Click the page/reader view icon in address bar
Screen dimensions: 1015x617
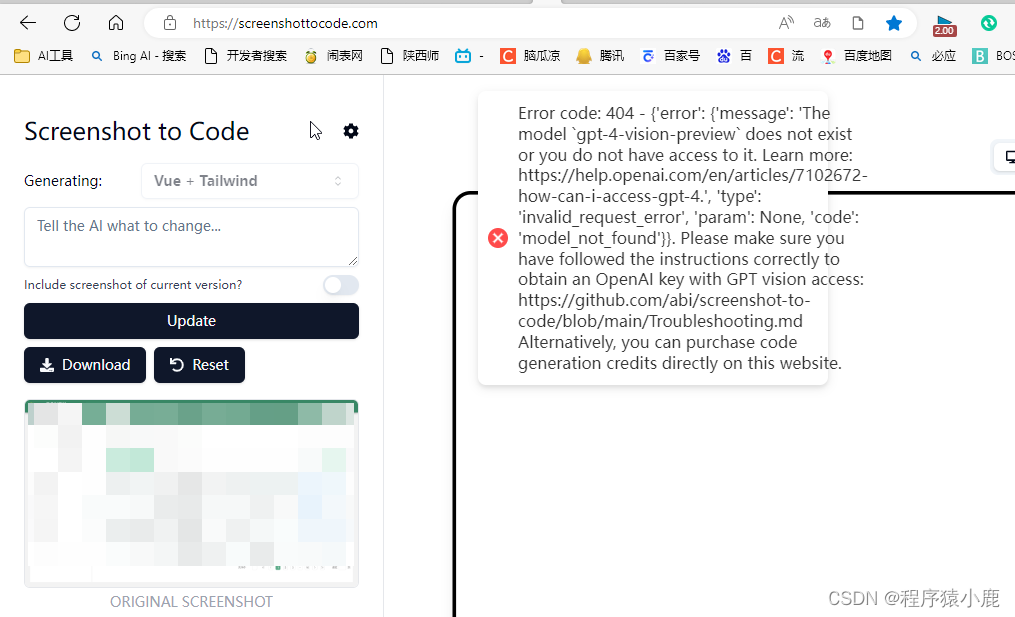(858, 23)
